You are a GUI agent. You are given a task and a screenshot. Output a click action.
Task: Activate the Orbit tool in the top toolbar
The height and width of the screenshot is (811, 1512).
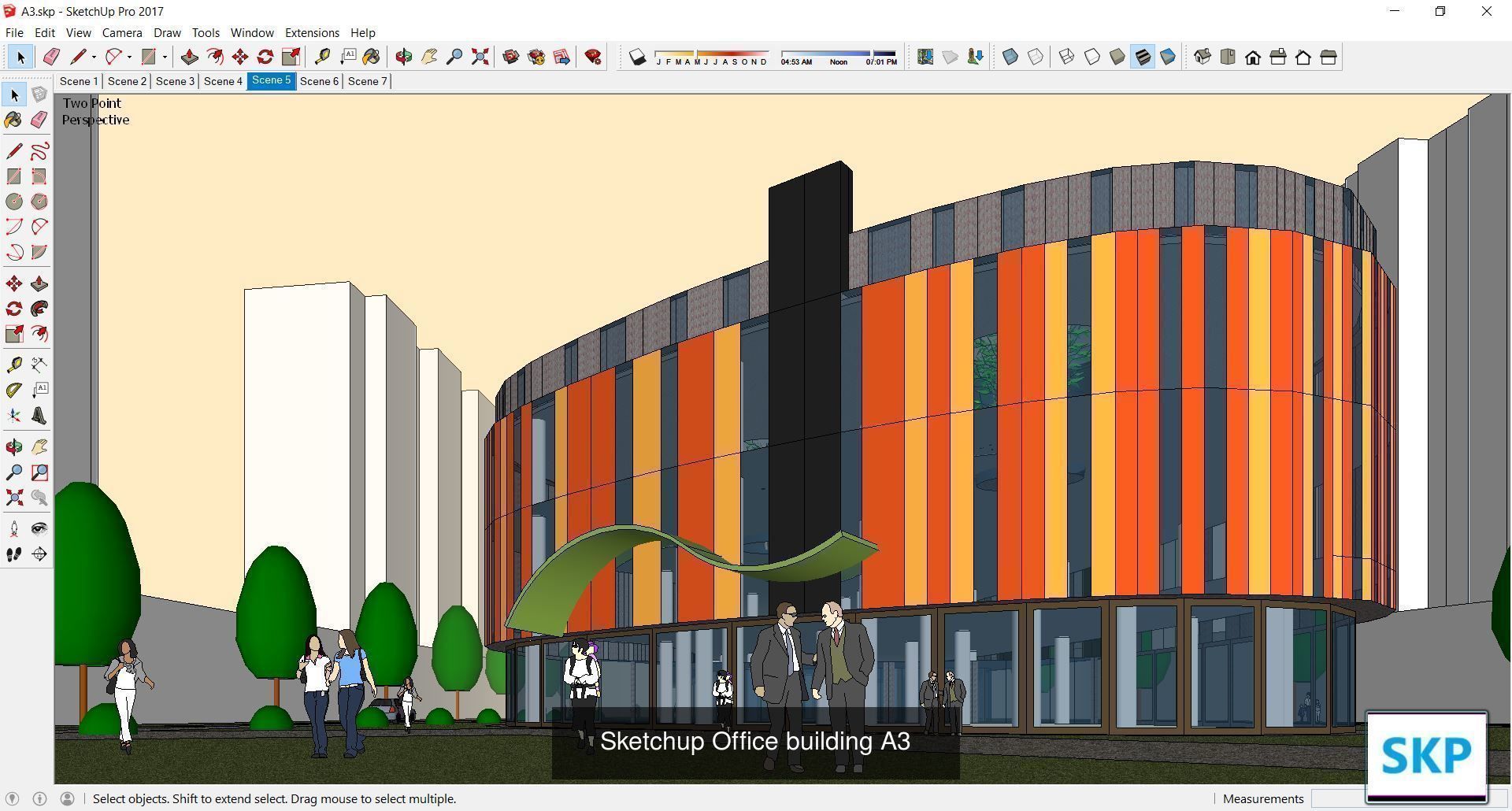[404, 57]
